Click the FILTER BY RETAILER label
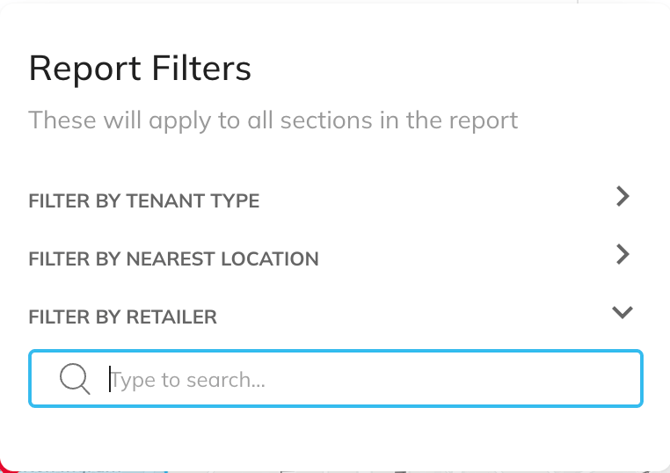Screen dimensions: 670x473 coord(123,317)
